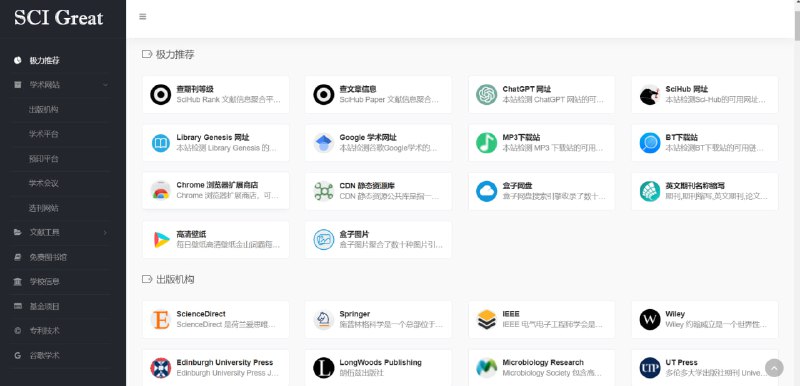
Task: Click the IEEE stacked layers icon
Action: (x=487, y=320)
